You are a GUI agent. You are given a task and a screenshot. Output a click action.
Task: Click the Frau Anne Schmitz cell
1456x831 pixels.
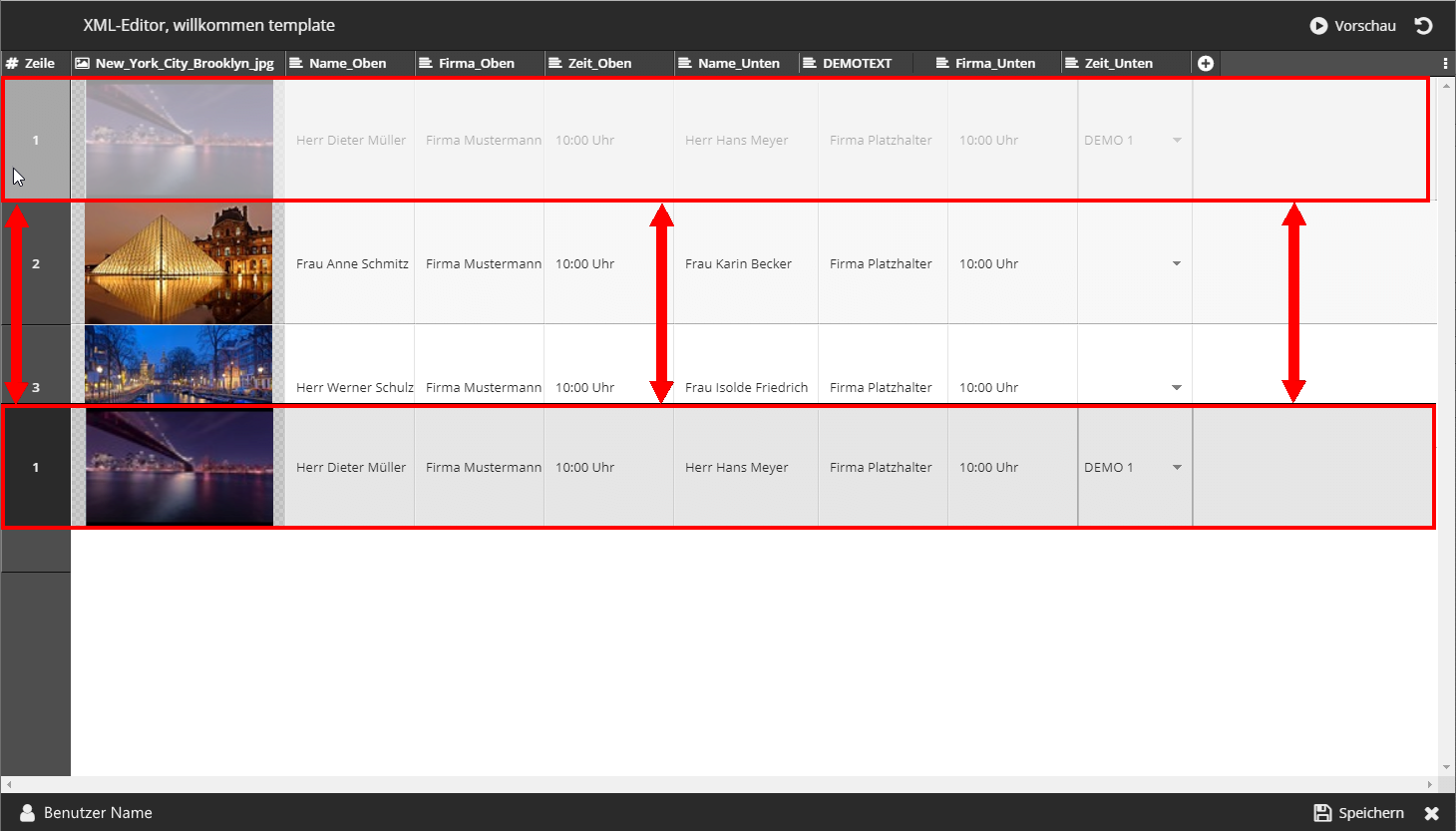(352, 263)
